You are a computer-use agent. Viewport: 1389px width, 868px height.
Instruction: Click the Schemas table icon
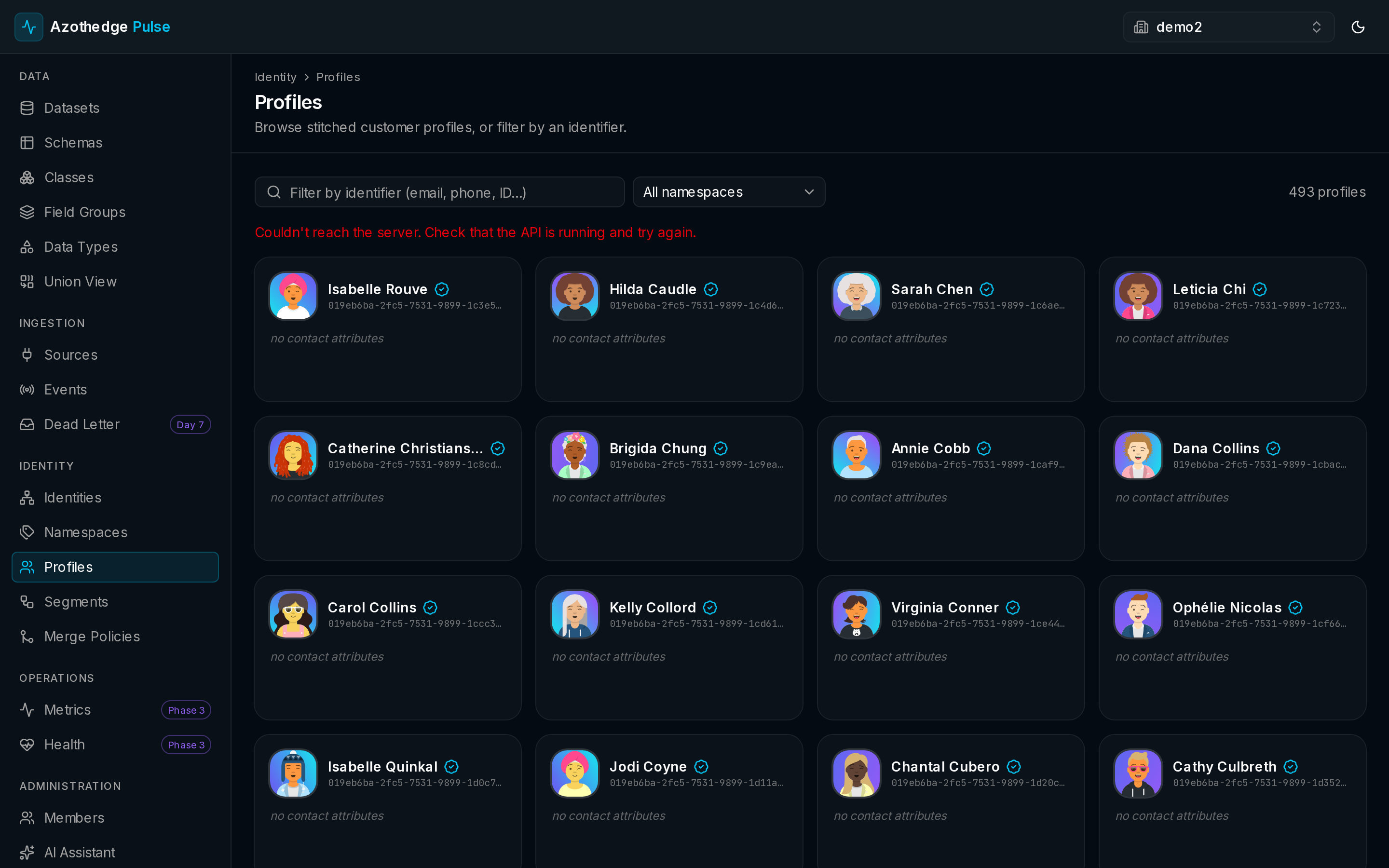pos(27,142)
